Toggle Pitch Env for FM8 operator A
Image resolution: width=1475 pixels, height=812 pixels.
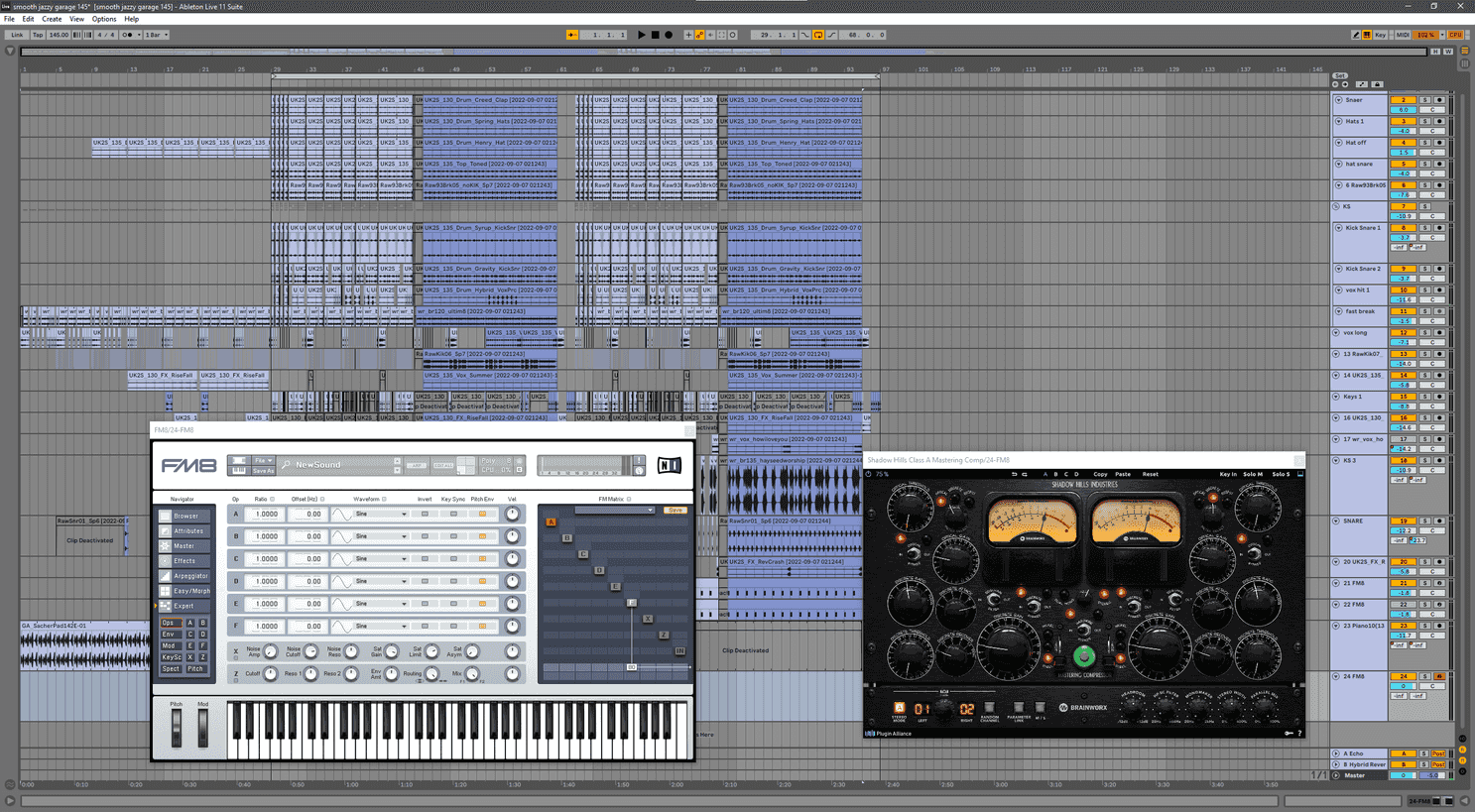tap(481, 514)
